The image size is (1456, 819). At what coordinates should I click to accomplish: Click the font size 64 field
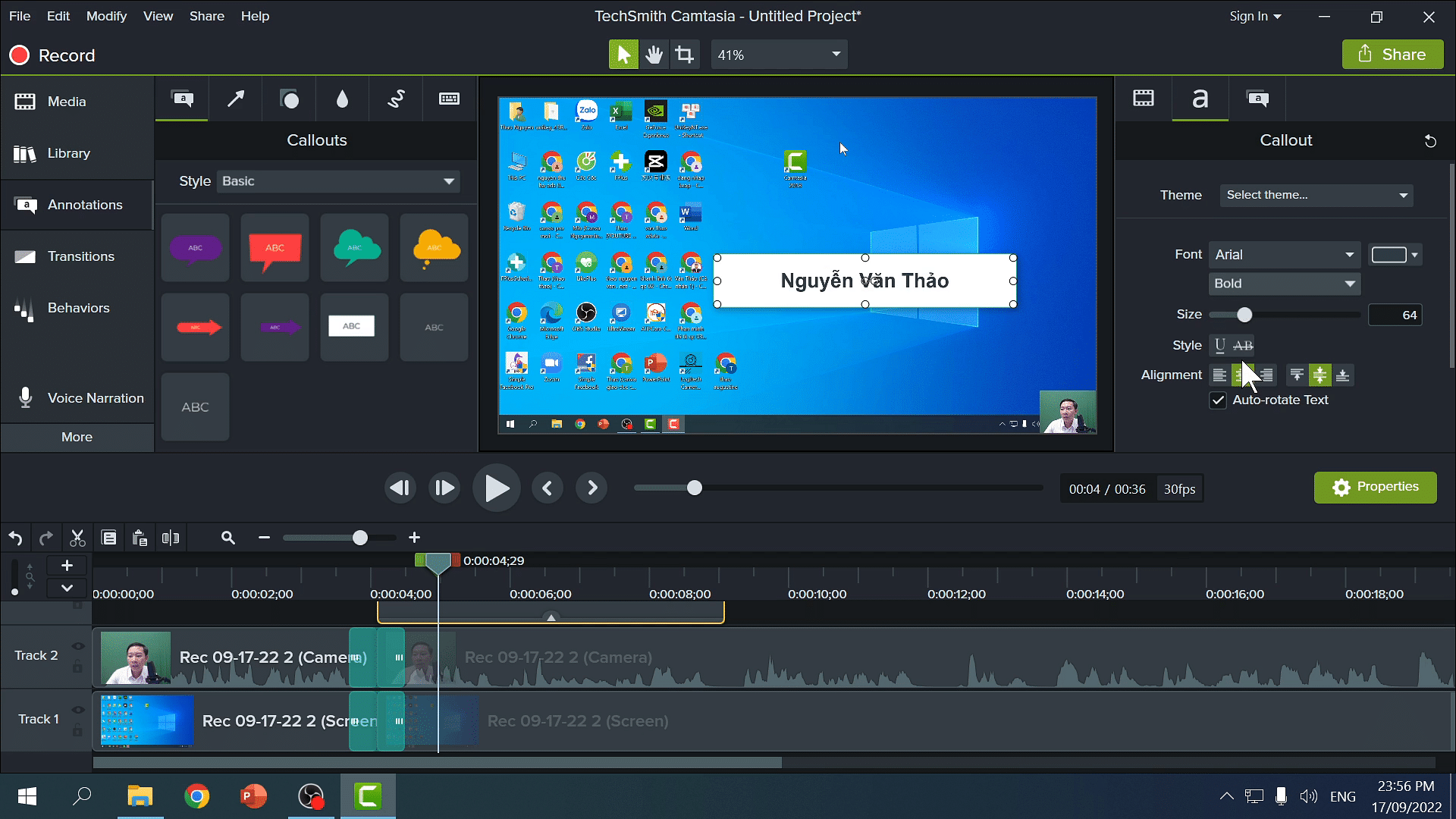[x=1395, y=315]
